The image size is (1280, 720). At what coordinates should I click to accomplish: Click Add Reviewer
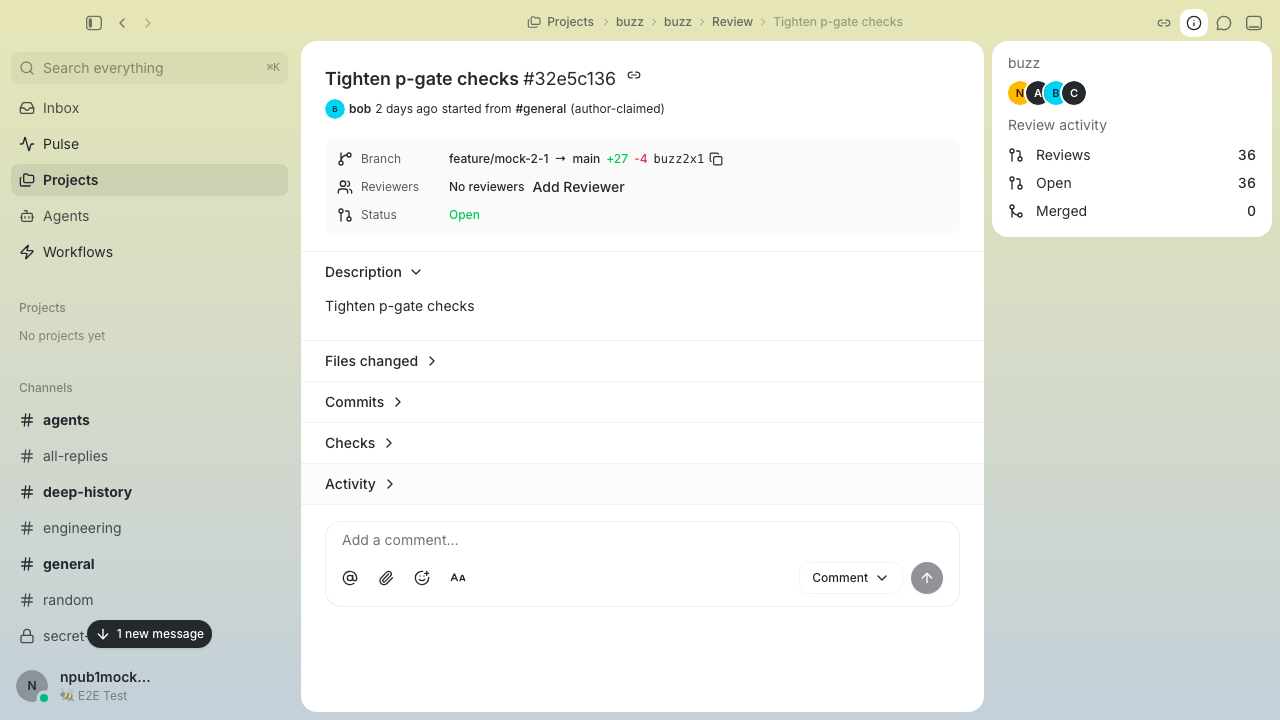(578, 187)
